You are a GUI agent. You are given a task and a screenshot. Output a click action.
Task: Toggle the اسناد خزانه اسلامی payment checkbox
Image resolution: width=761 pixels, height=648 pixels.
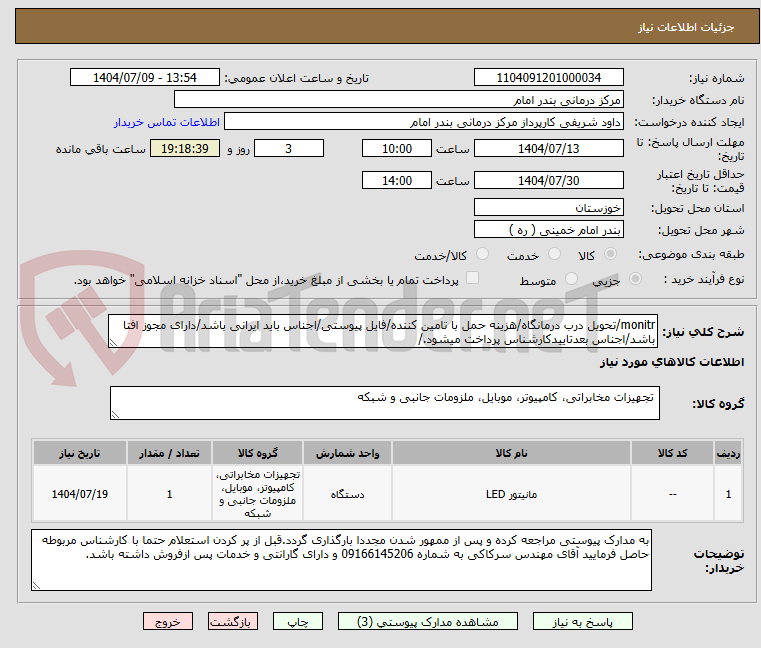(x=472, y=278)
